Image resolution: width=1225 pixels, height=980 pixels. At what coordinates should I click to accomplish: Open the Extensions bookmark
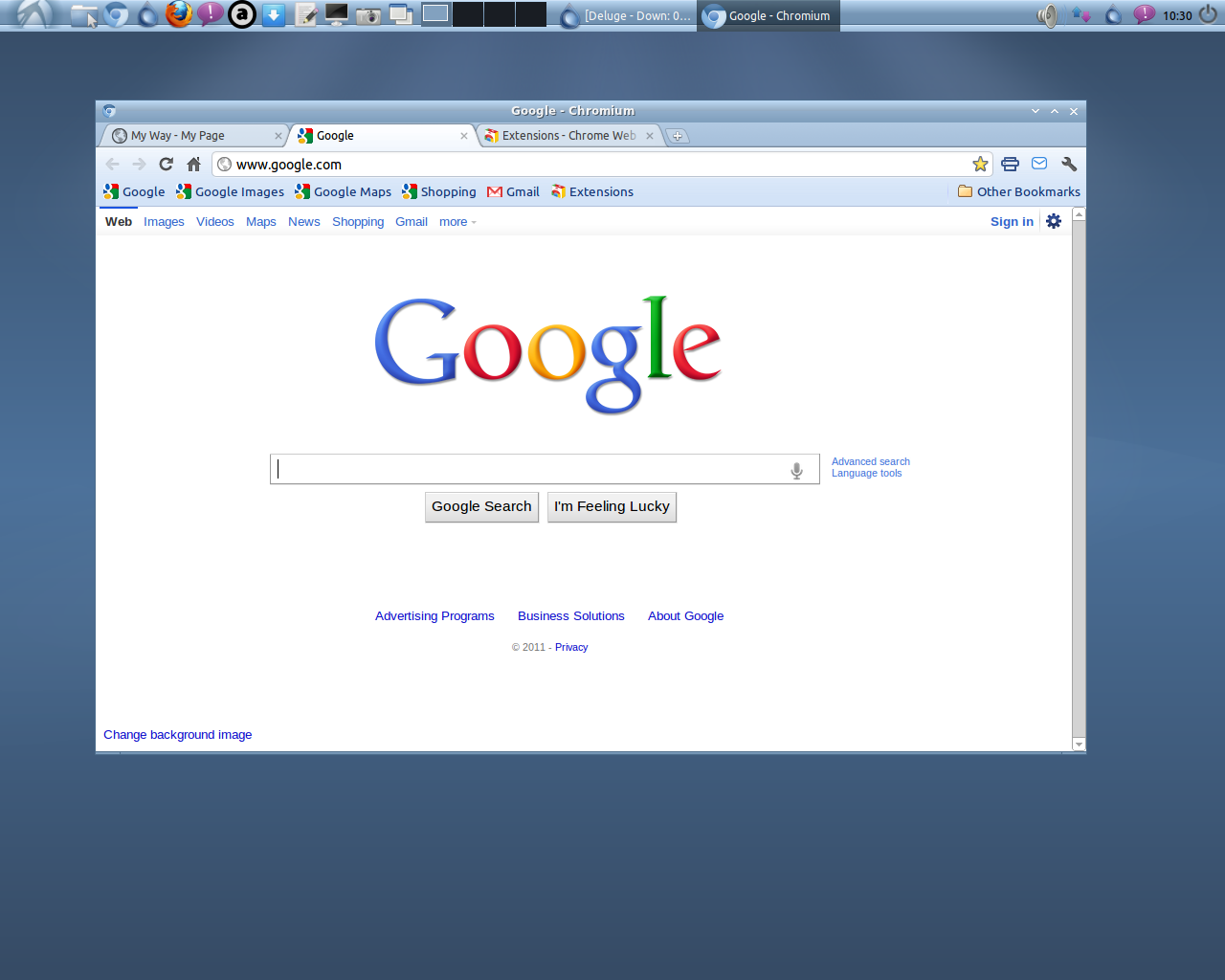[x=591, y=191]
